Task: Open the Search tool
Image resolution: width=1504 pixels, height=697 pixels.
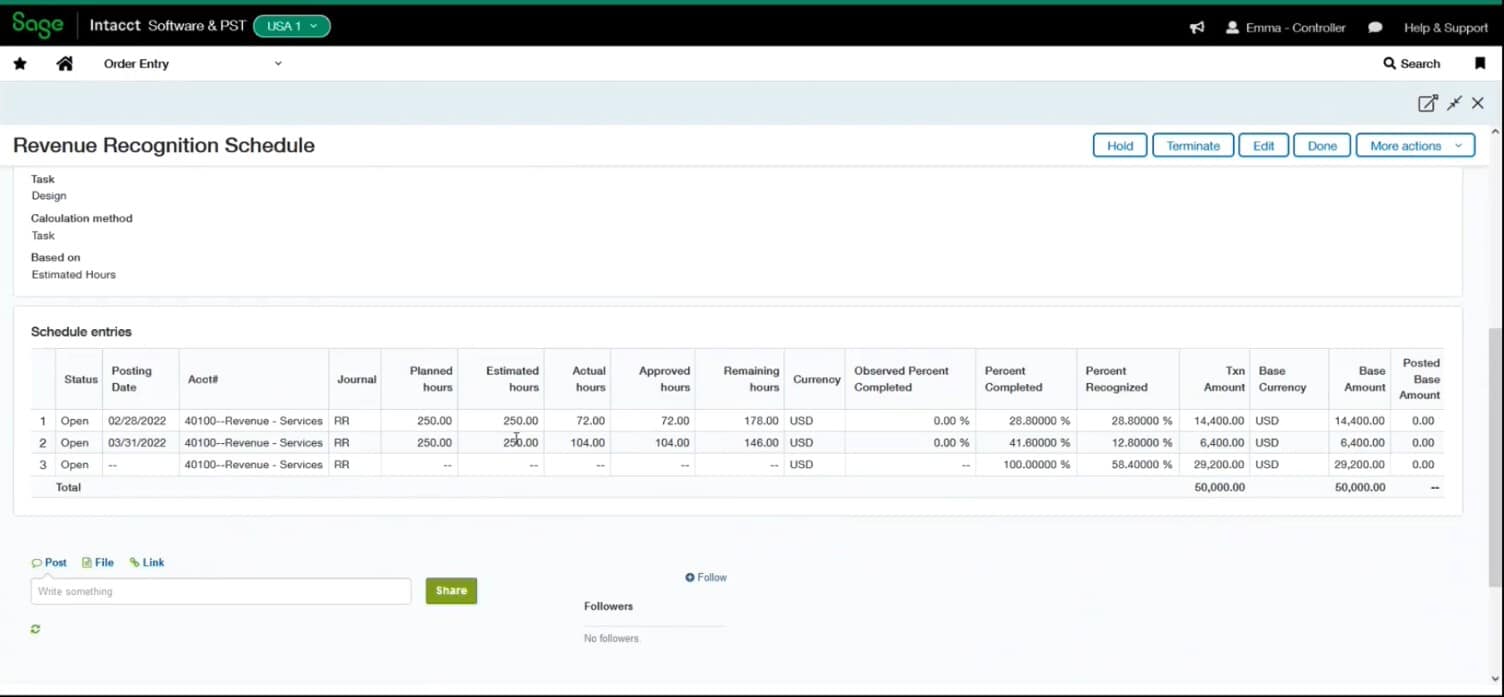Action: pyautogui.click(x=1411, y=64)
